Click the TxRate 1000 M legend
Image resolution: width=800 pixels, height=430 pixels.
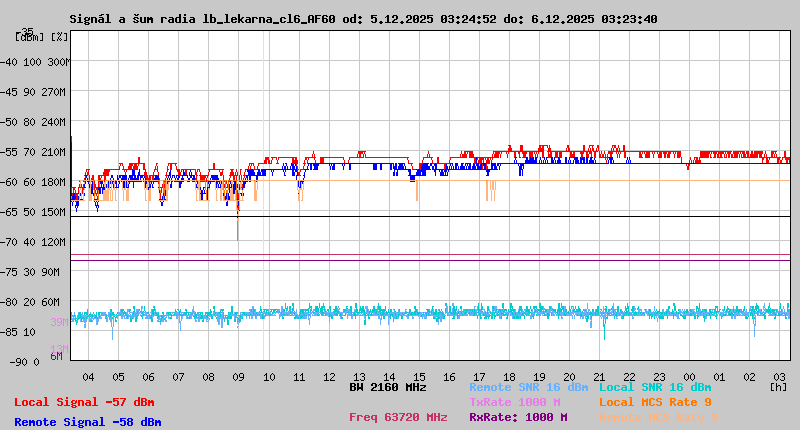coord(515,402)
